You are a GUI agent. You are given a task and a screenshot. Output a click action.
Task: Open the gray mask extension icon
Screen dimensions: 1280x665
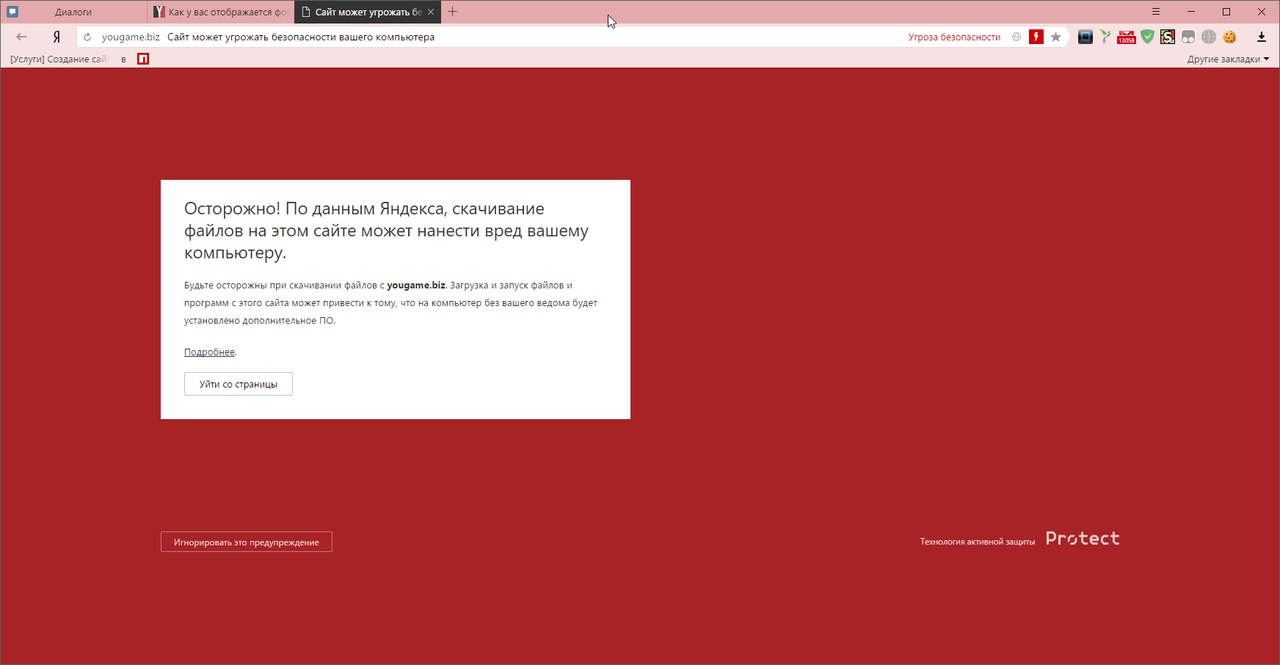tap(1188, 37)
